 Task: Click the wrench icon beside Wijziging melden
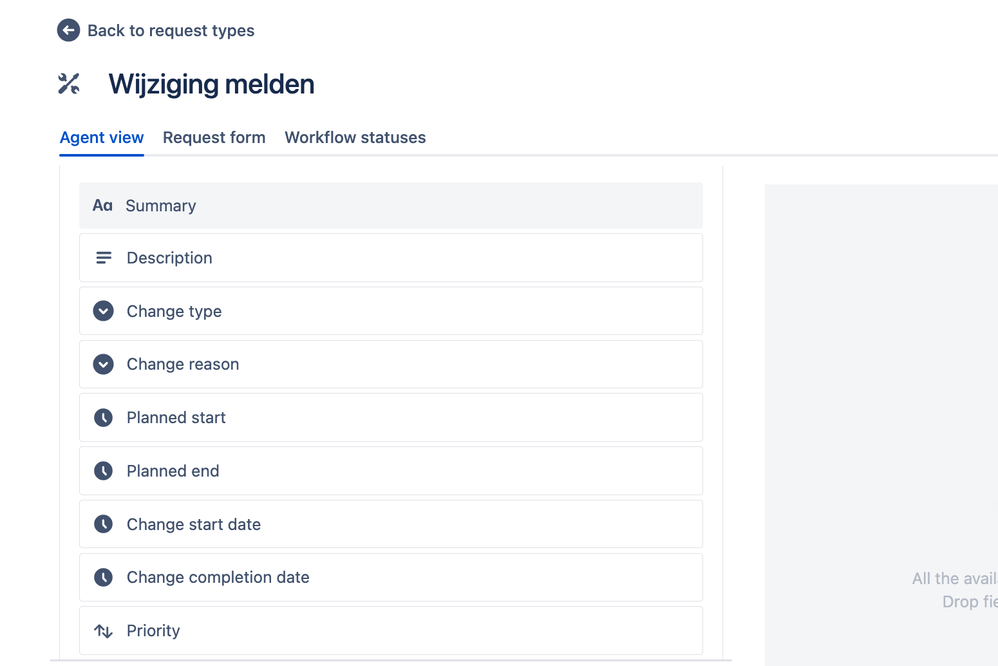(x=68, y=84)
